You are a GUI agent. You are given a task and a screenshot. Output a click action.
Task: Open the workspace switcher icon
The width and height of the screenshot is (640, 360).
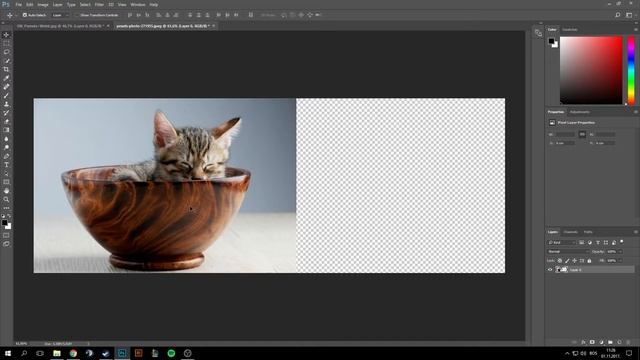(629, 15)
